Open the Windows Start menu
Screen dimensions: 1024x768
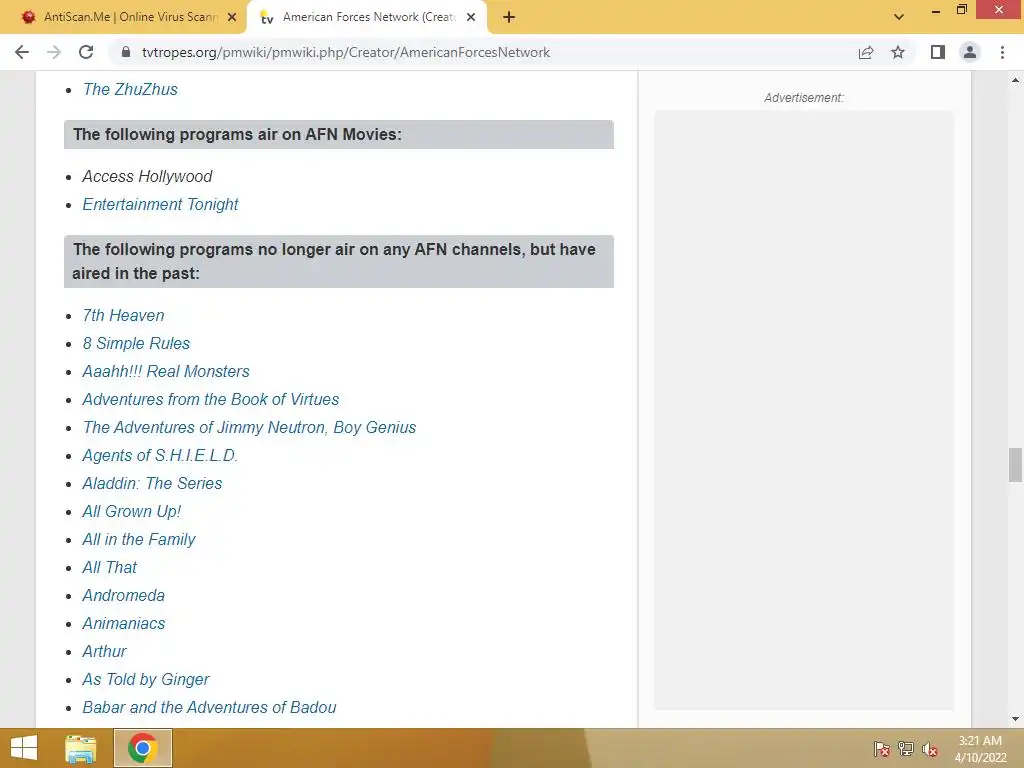tap(24, 748)
